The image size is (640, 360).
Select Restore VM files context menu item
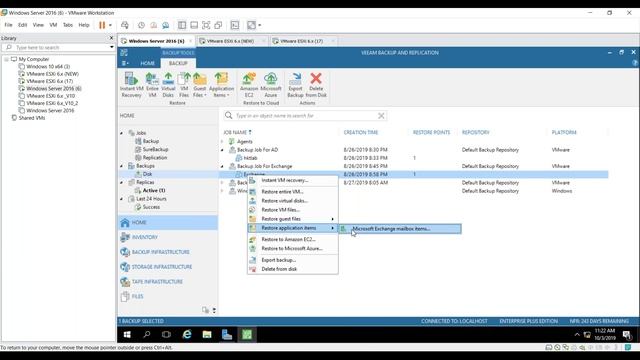pyautogui.click(x=292, y=210)
